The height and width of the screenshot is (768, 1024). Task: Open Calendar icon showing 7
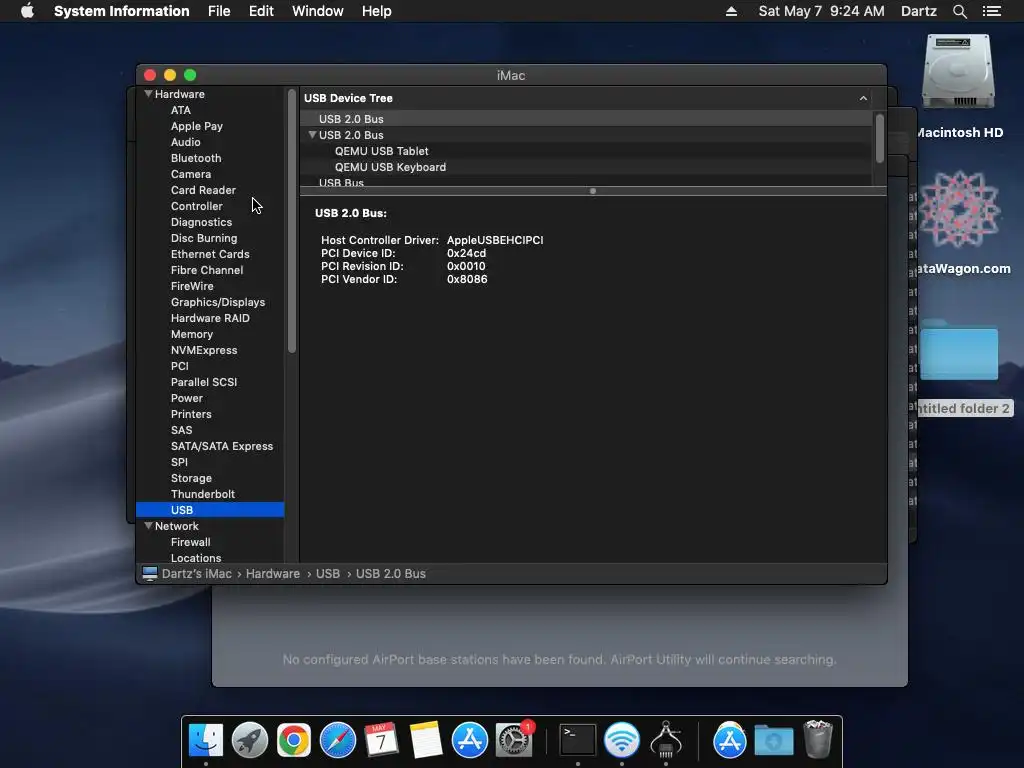tap(381, 741)
